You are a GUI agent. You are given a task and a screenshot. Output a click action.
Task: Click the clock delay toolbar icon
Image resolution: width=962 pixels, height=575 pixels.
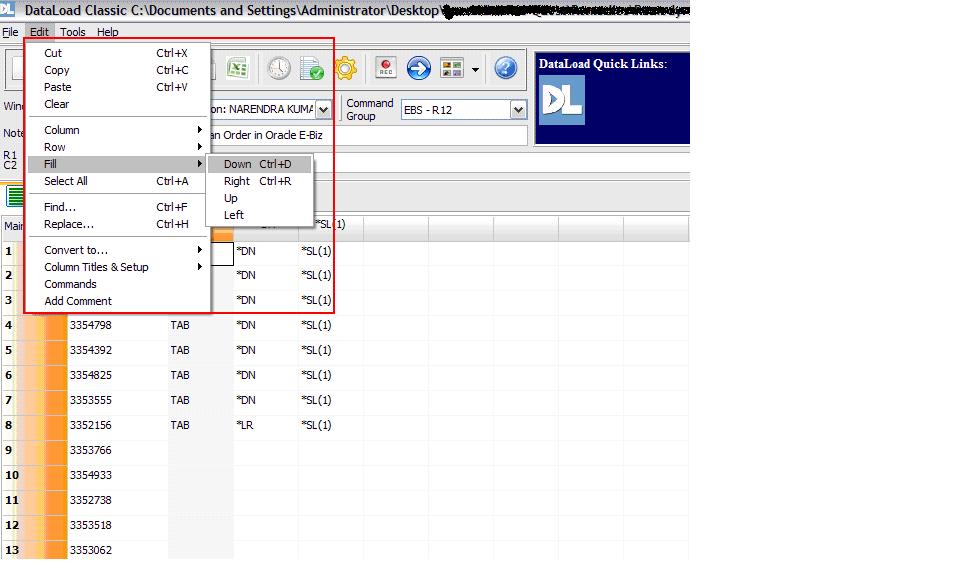pyautogui.click(x=279, y=68)
